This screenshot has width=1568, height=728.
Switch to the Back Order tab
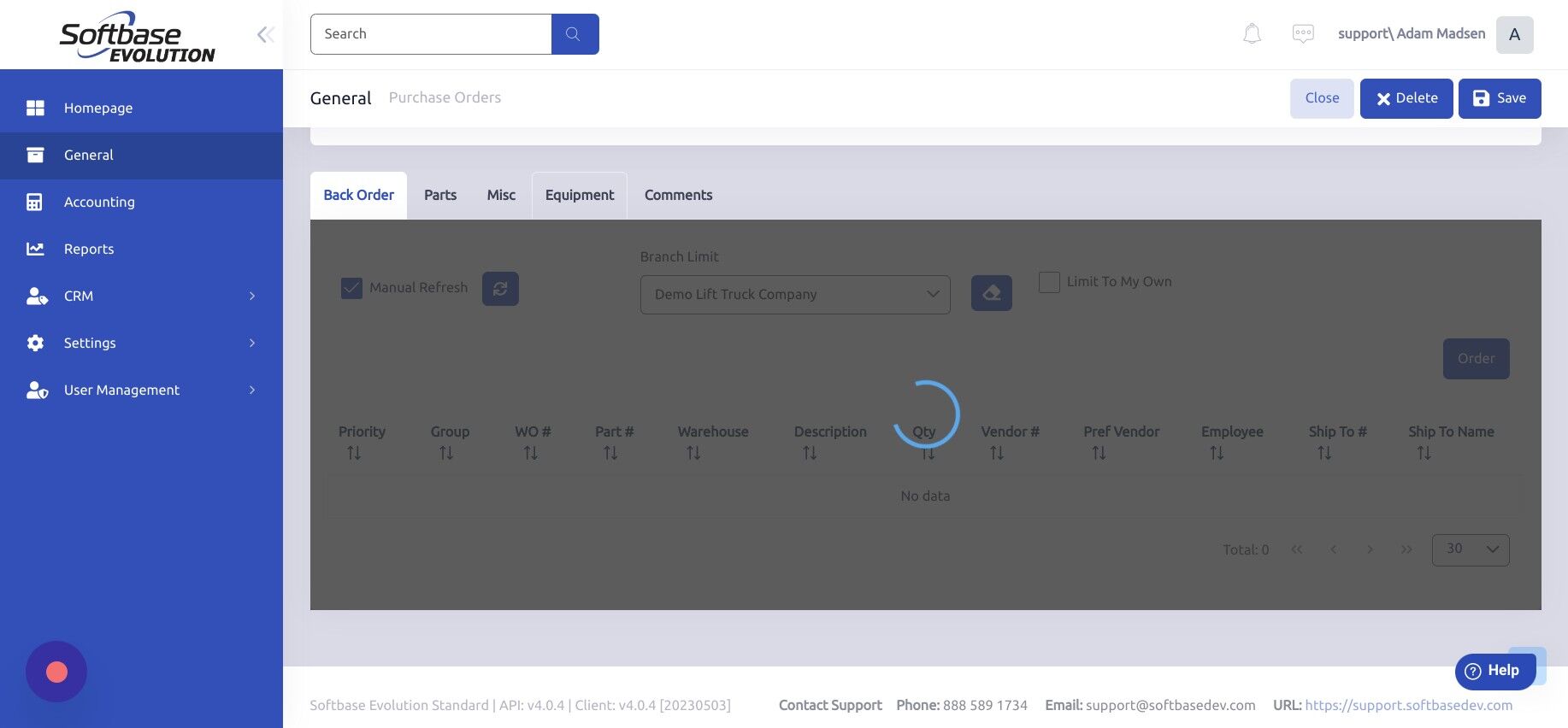[x=358, y=195]
